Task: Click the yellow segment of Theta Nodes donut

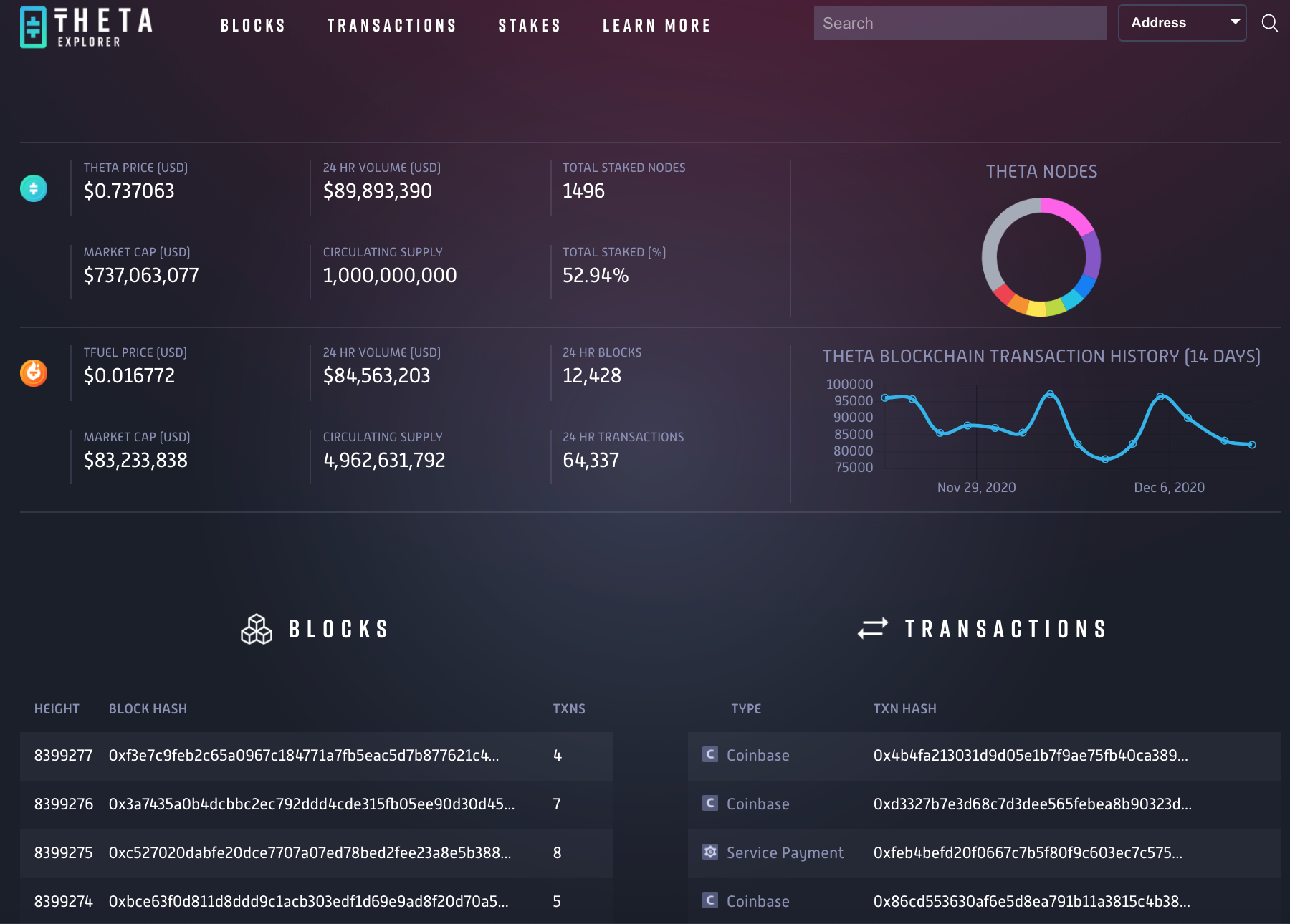Action: tap(1036, 308)
